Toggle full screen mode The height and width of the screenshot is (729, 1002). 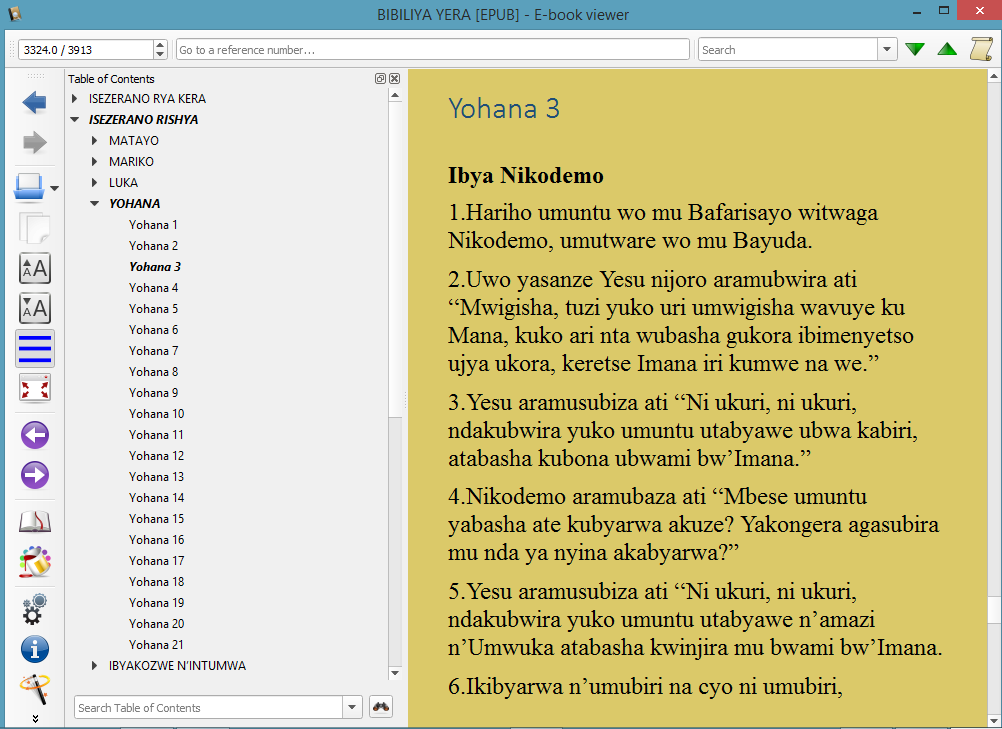(x=35, y=388)
